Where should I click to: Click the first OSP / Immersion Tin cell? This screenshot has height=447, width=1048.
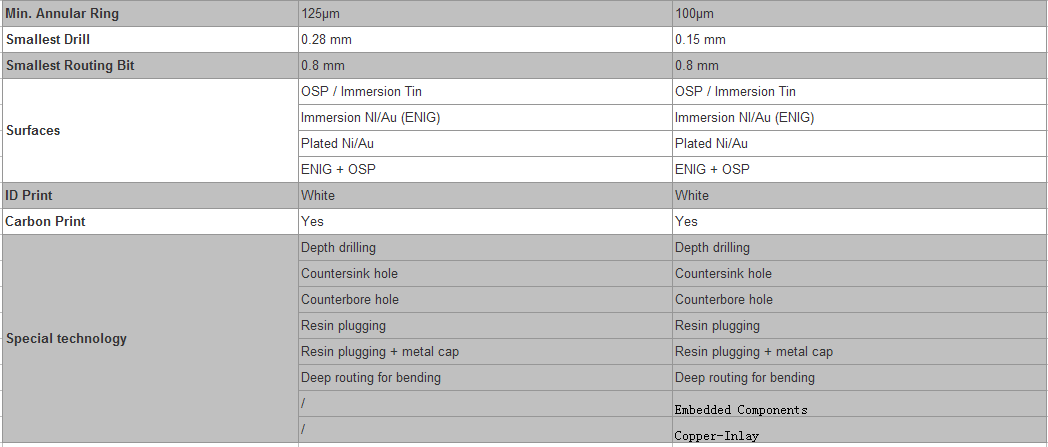click(485, 92)
